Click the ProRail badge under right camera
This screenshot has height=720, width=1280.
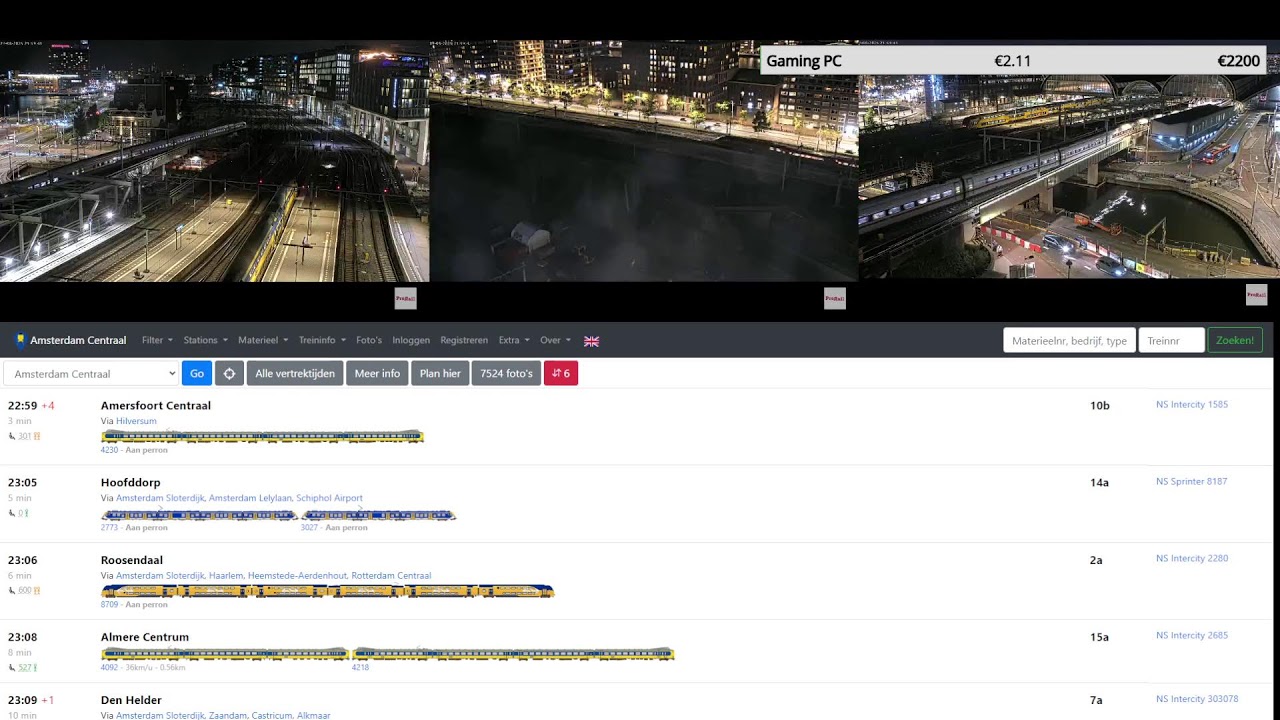1257,294
